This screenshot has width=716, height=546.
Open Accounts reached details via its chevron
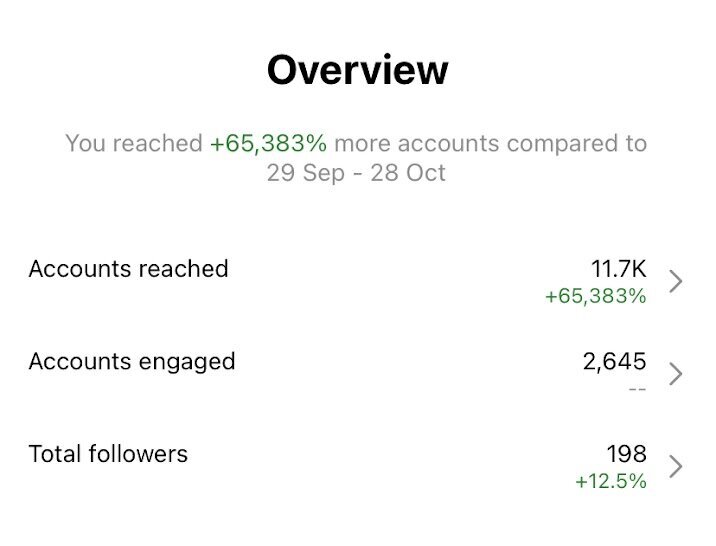[676, 281]
